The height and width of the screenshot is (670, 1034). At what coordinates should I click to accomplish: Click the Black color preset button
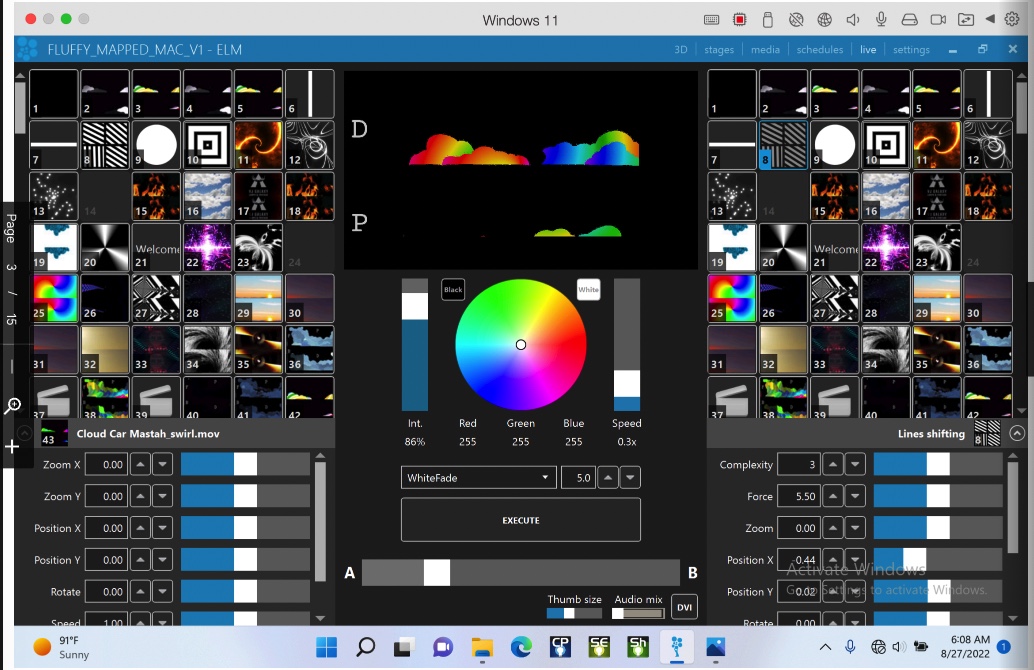tap(453, 290)
